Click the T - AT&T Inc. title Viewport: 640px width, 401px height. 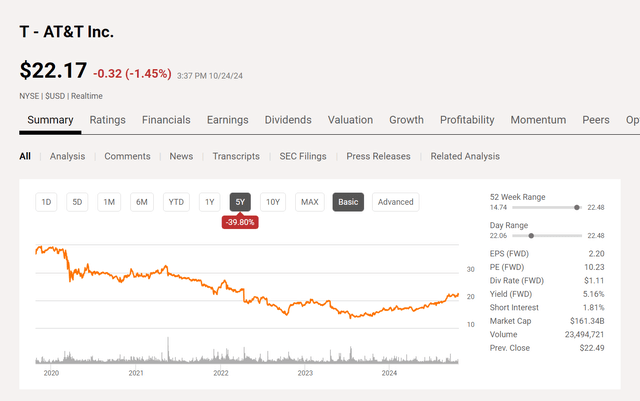click(x=67, y=32)
